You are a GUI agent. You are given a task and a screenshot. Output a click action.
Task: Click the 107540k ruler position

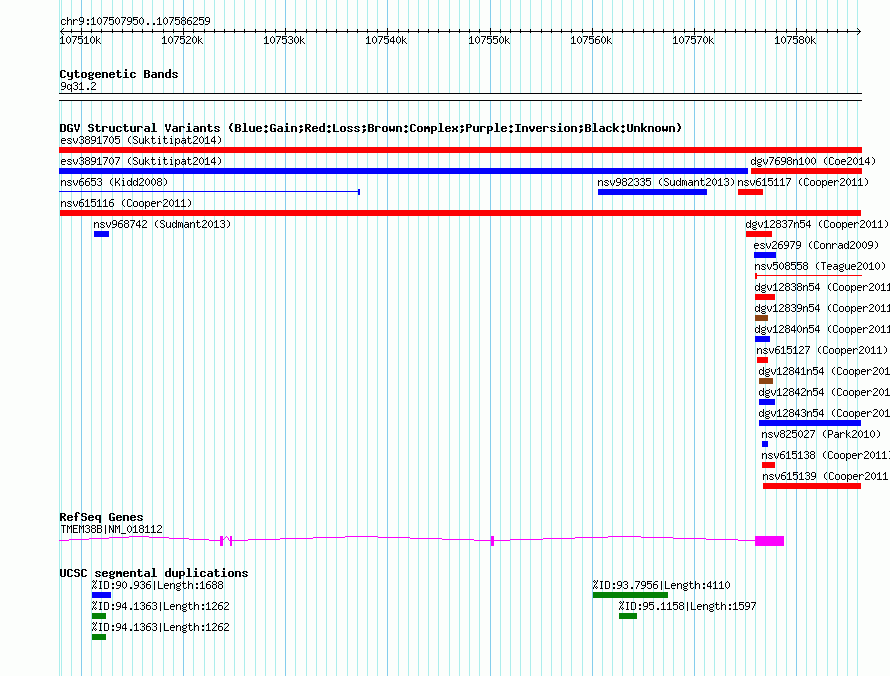point(386,40)
